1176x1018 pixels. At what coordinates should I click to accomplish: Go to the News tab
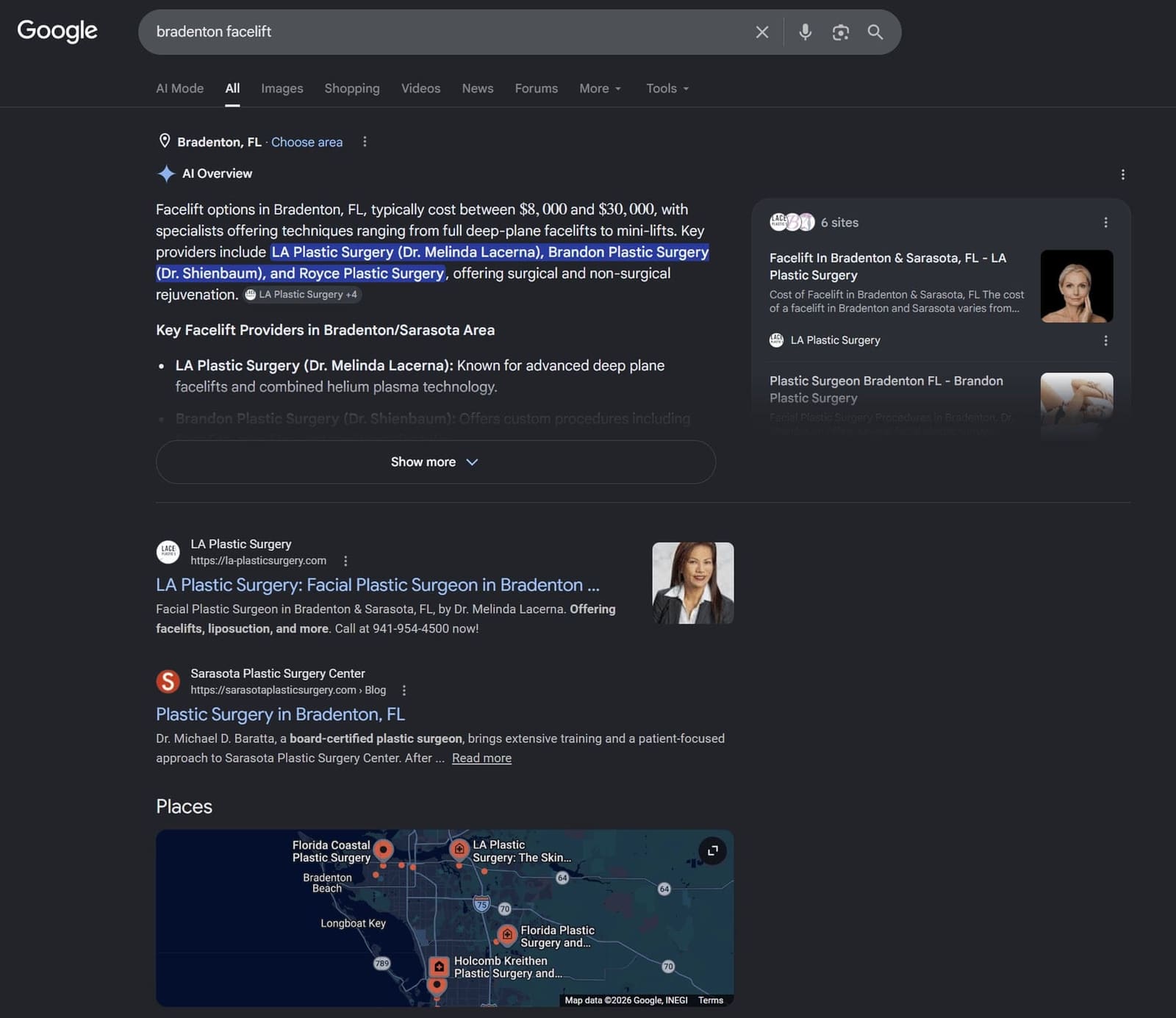[478, 88]
